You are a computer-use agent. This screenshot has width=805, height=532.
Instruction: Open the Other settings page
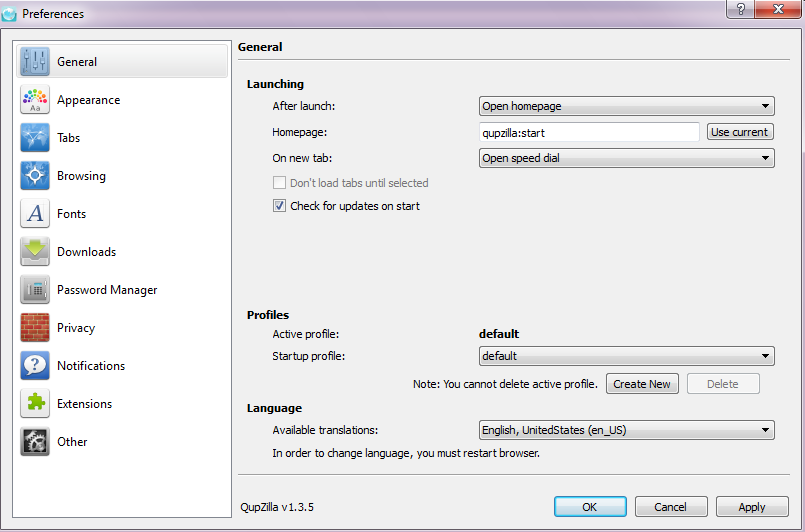coord(122,442)
